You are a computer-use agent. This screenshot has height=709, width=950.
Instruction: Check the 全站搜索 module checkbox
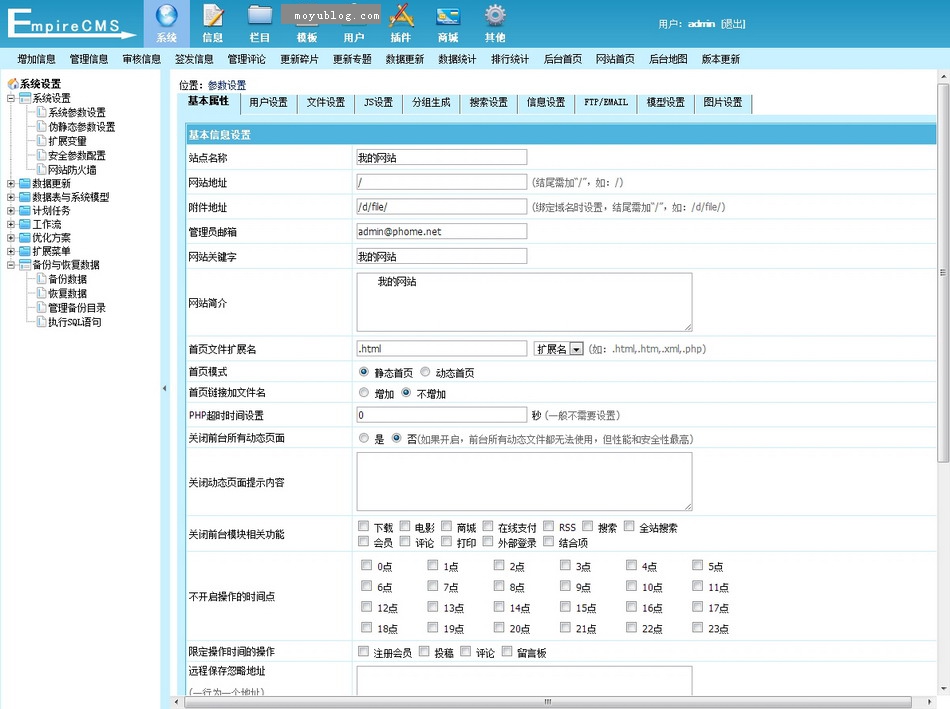tap(629, 526)
